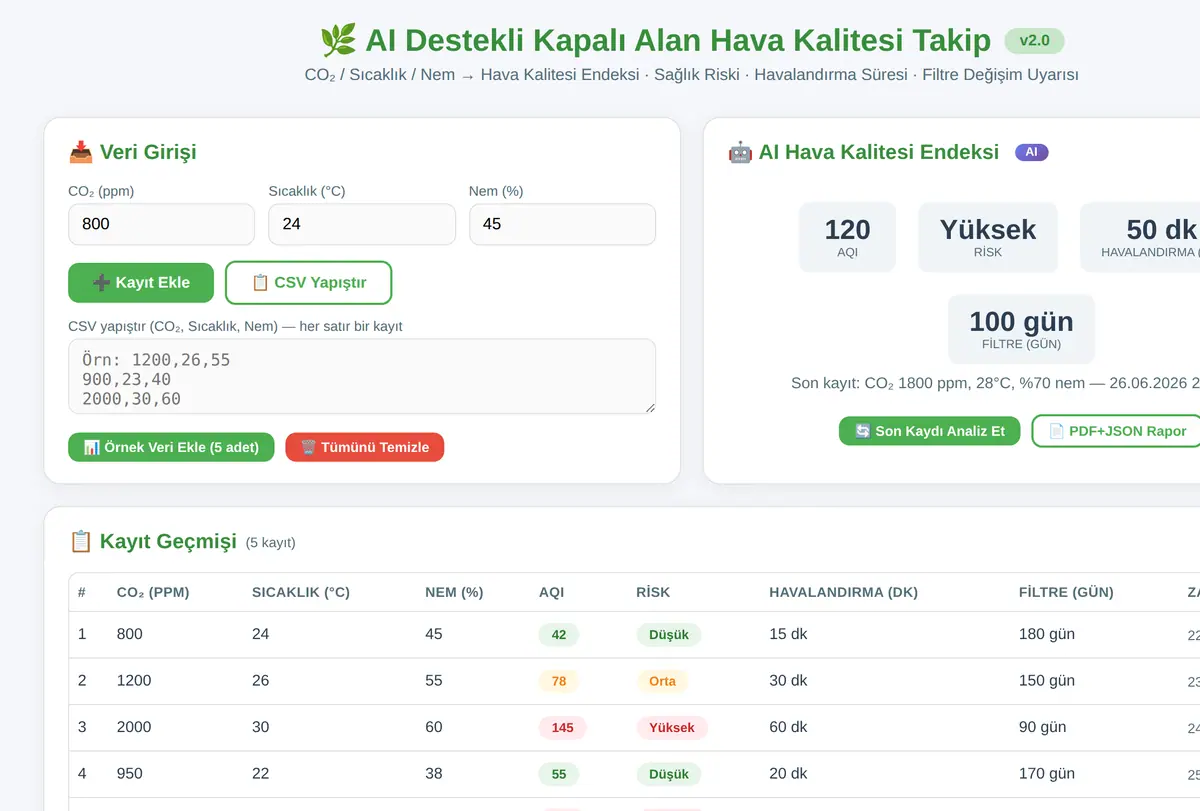
Task: Click the Tümünü Temizle button
Action: tap(365, 447)
